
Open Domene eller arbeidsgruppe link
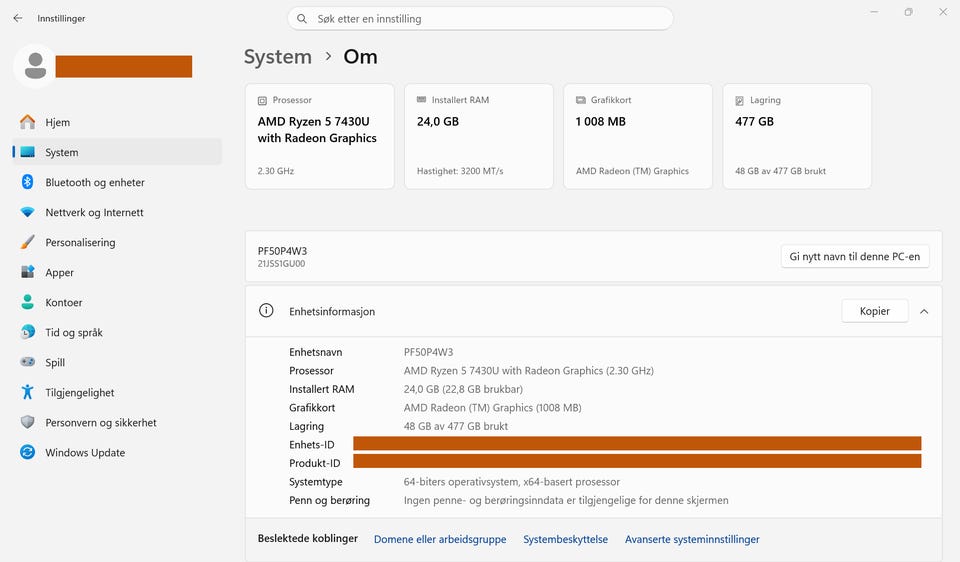[440, 539]
